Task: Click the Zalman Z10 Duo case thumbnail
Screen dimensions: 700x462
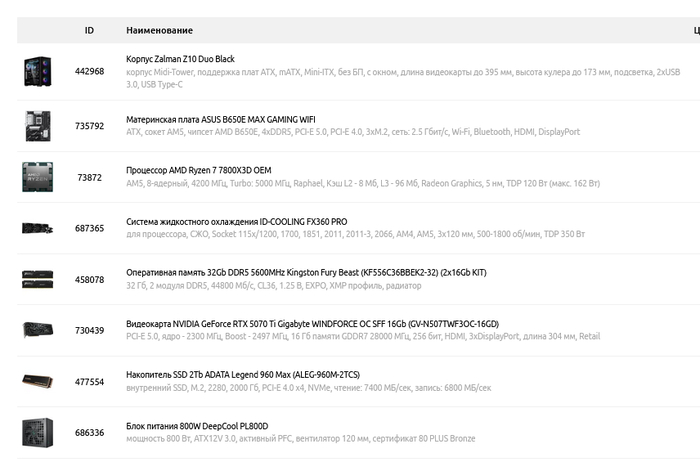Action: (x=38, y=71)
